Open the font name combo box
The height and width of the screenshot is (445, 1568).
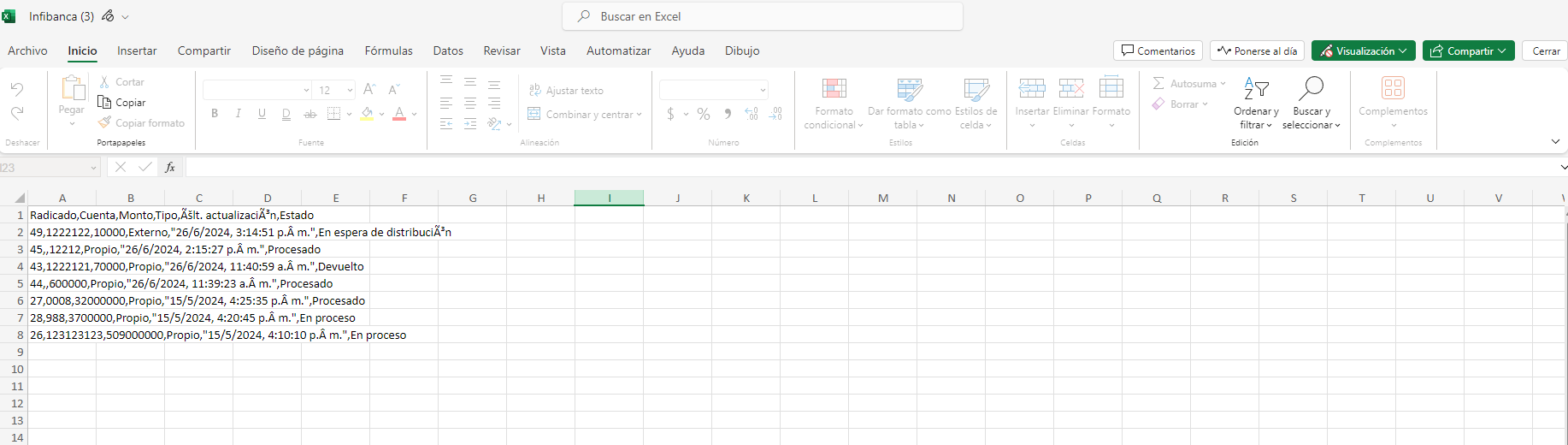(257, 90)
